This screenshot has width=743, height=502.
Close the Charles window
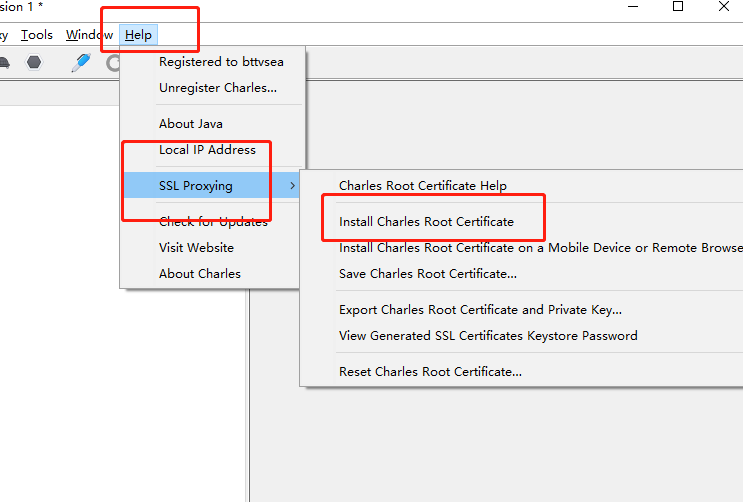(724, 7)
